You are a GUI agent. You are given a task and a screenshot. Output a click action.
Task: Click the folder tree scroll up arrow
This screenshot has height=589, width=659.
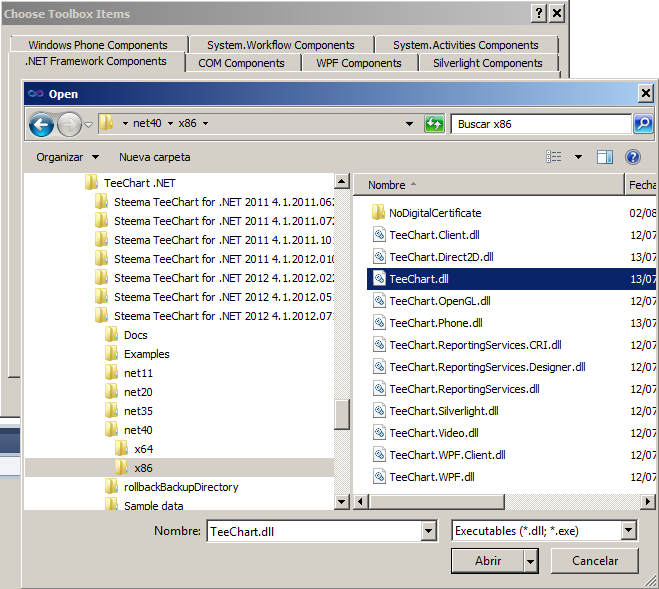click(342, 182)
